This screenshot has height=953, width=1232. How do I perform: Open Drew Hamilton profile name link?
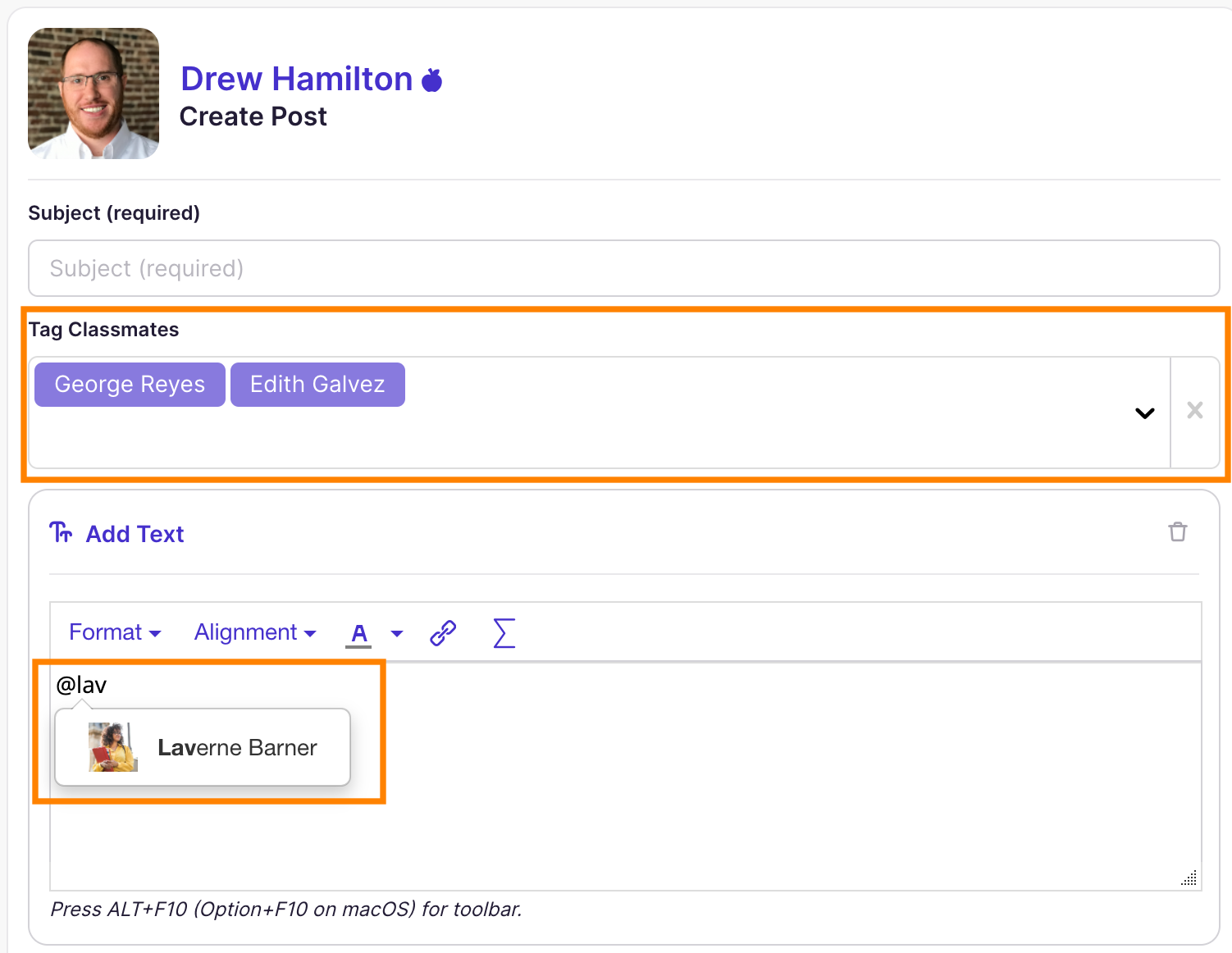tap(296, 80)
